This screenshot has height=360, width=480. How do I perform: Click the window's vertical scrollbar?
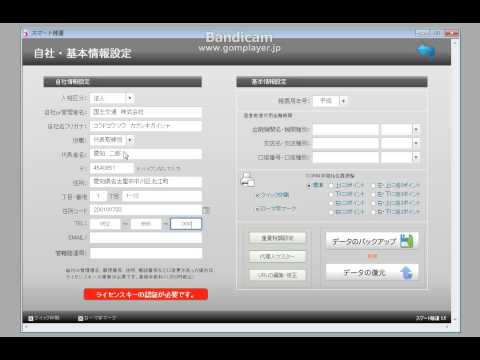(455, 180)
